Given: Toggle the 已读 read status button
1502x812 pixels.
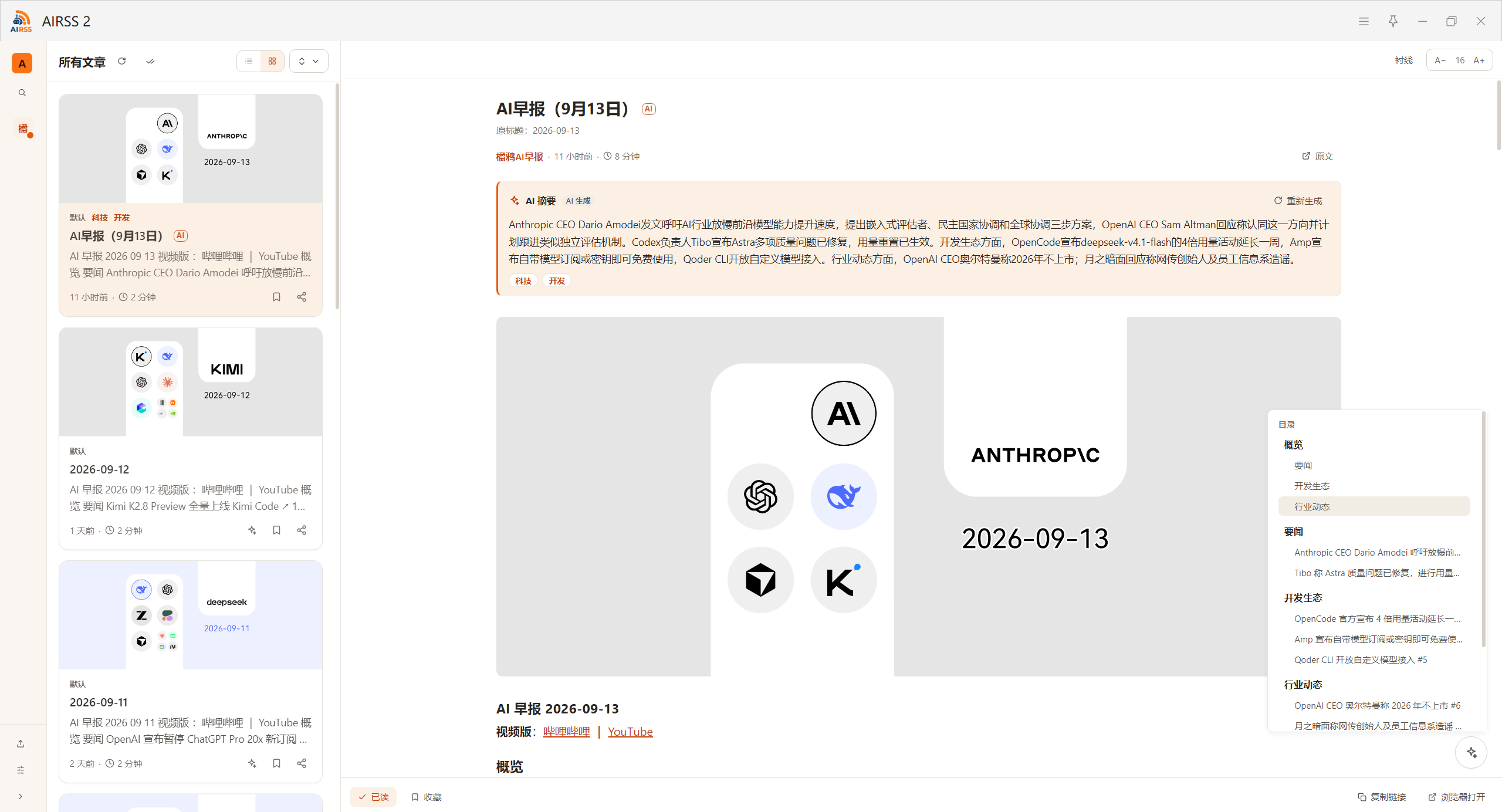Looking at the screenshot, I should pyautogui.click(x=373, y=797).
